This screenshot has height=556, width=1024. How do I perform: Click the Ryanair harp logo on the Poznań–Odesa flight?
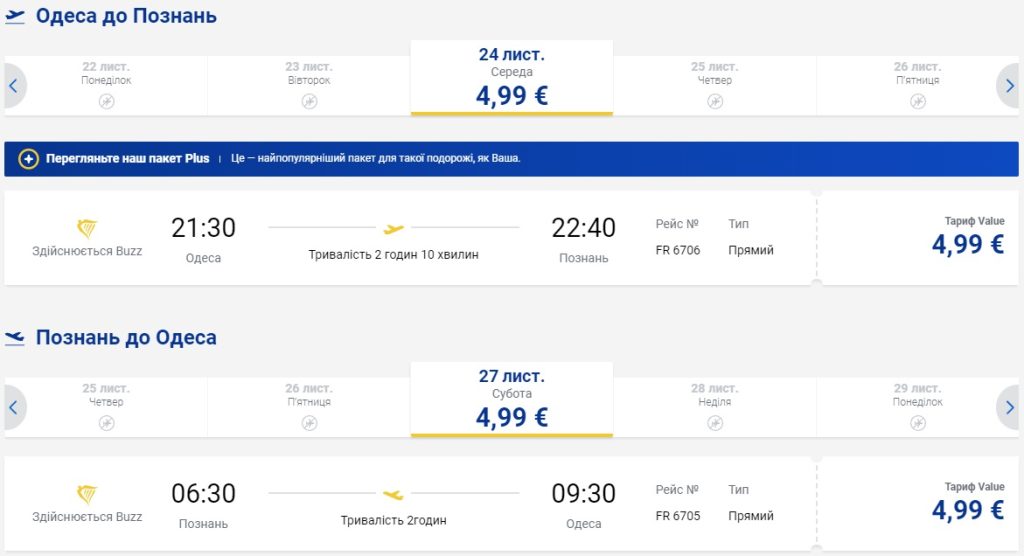(87, 494)
